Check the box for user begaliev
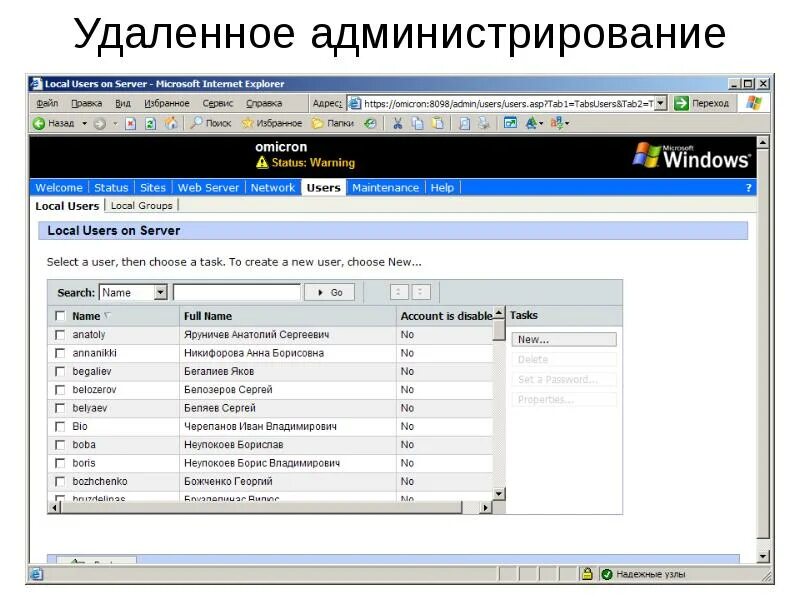800x600 pixels. click(60, 371)
